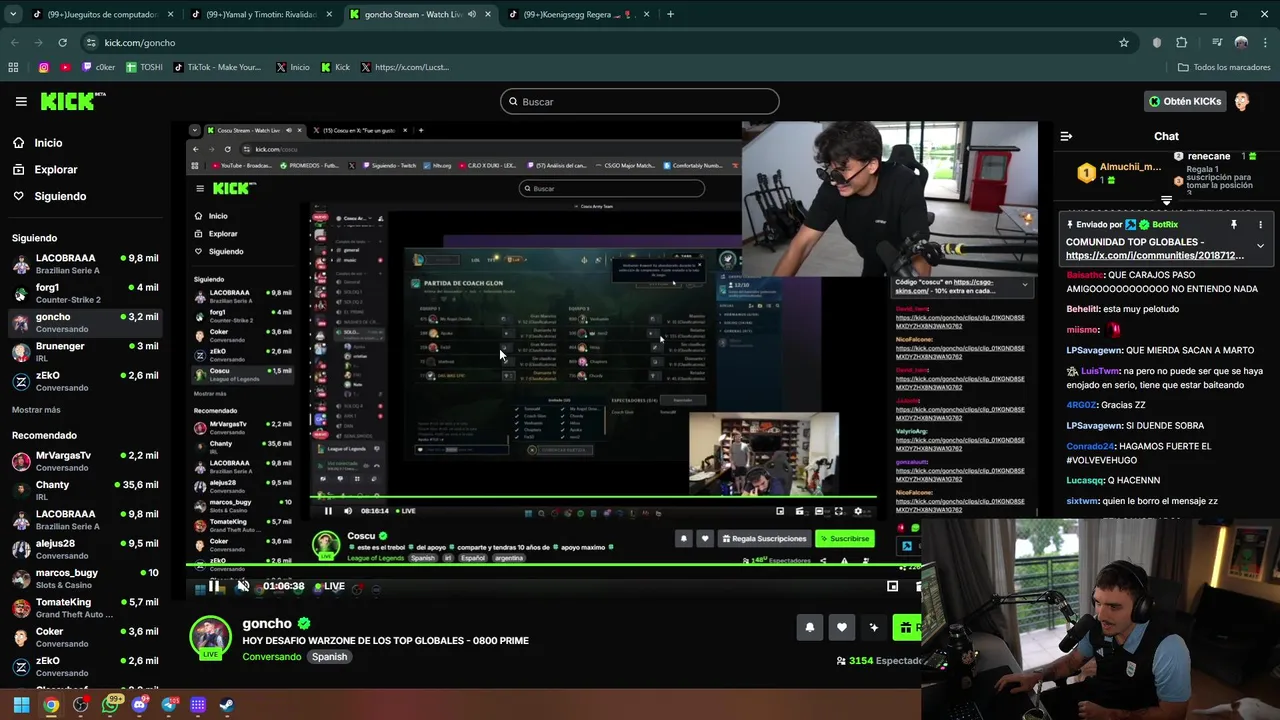The width and height of the screenshot is (1280, 720).
Task: Open marcos_bugy recommended channel
Action: click(85, 578)
